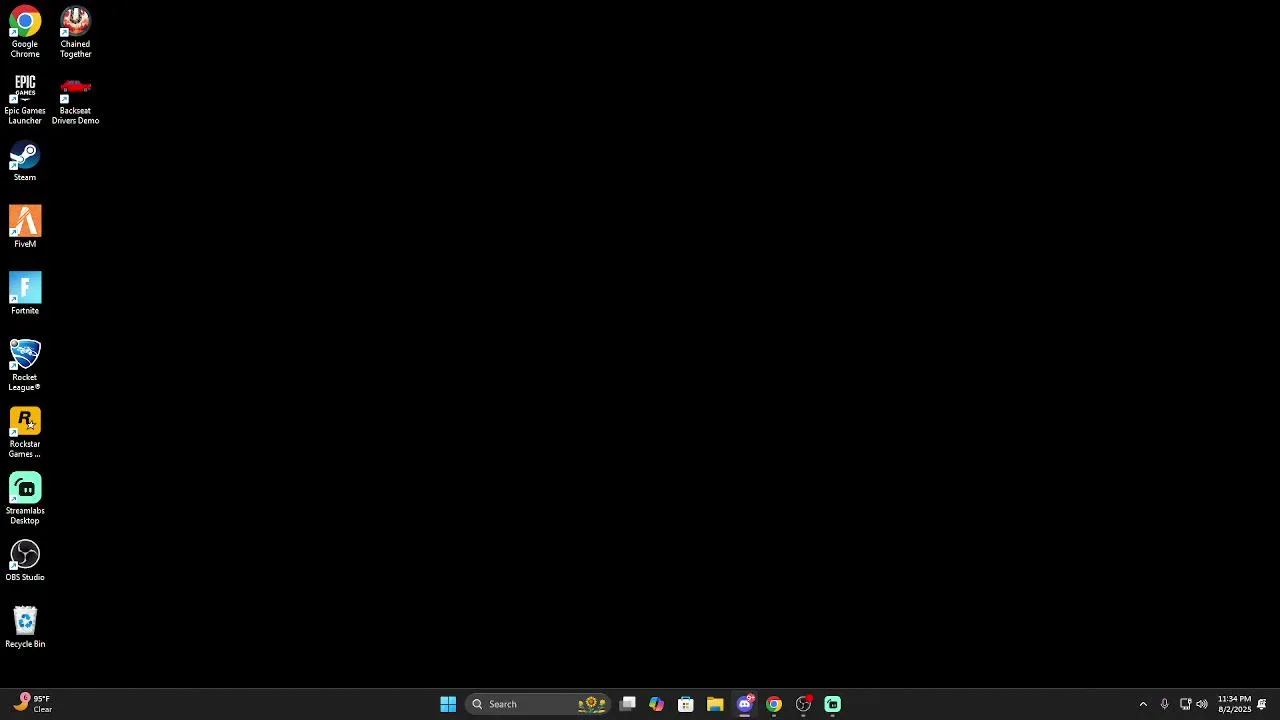Open Streamlabs from the taskbar
The width and height of the screenshot is (1280, 720).
point(832,704)
